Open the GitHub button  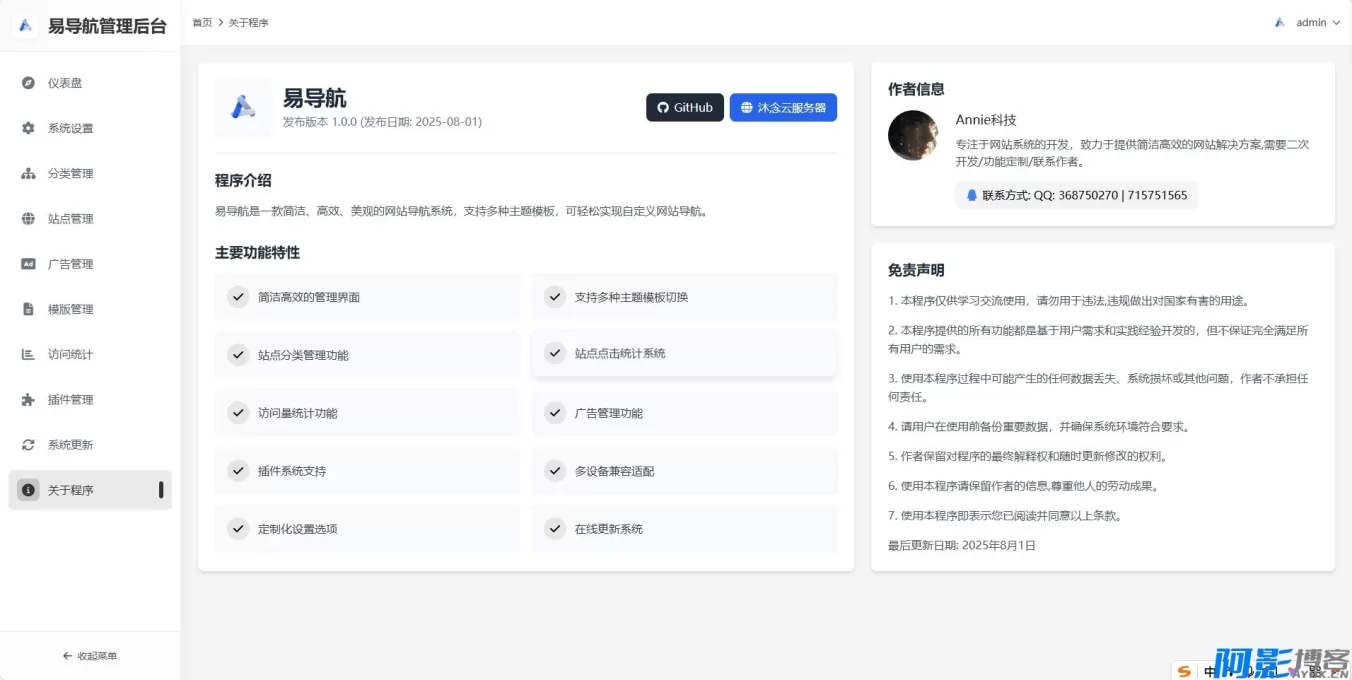click(x=685, y=107)
